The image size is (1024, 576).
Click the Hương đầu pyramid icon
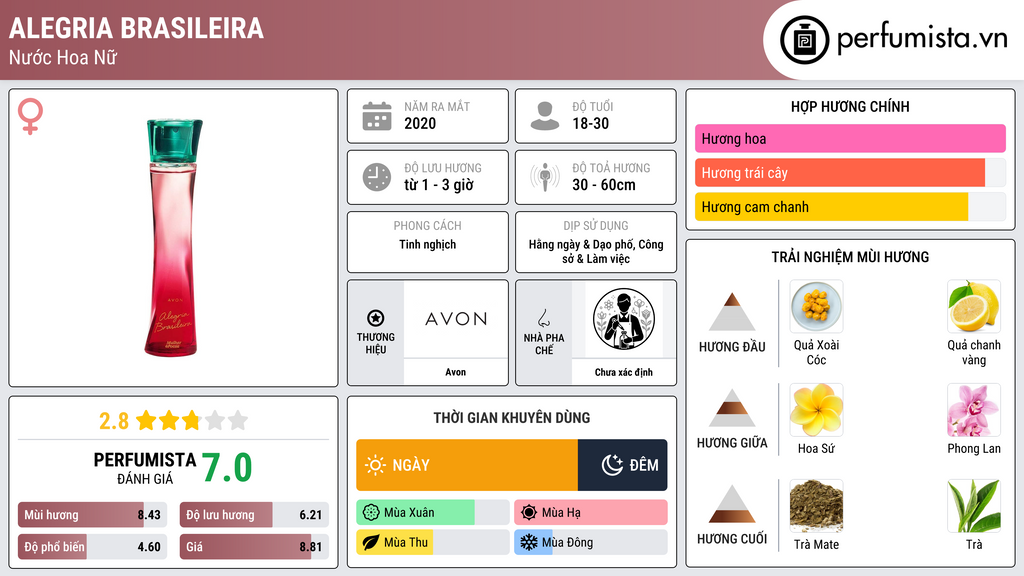732,312
